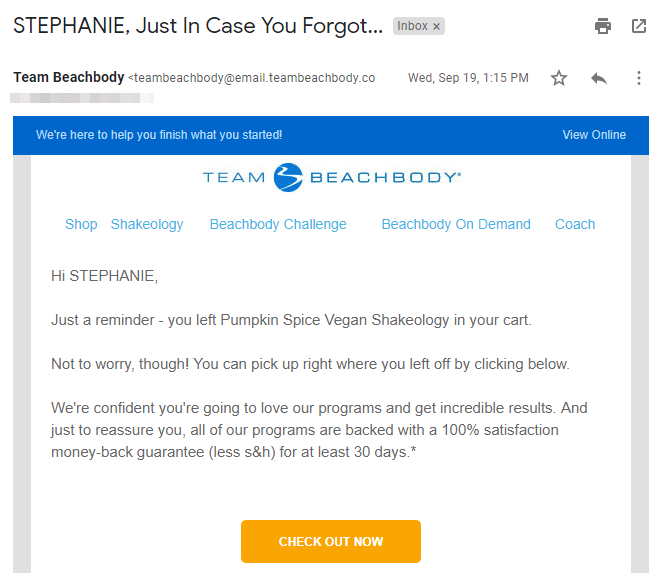661x573 pixels.
Task: Click the email subject line
Action: 197,27
